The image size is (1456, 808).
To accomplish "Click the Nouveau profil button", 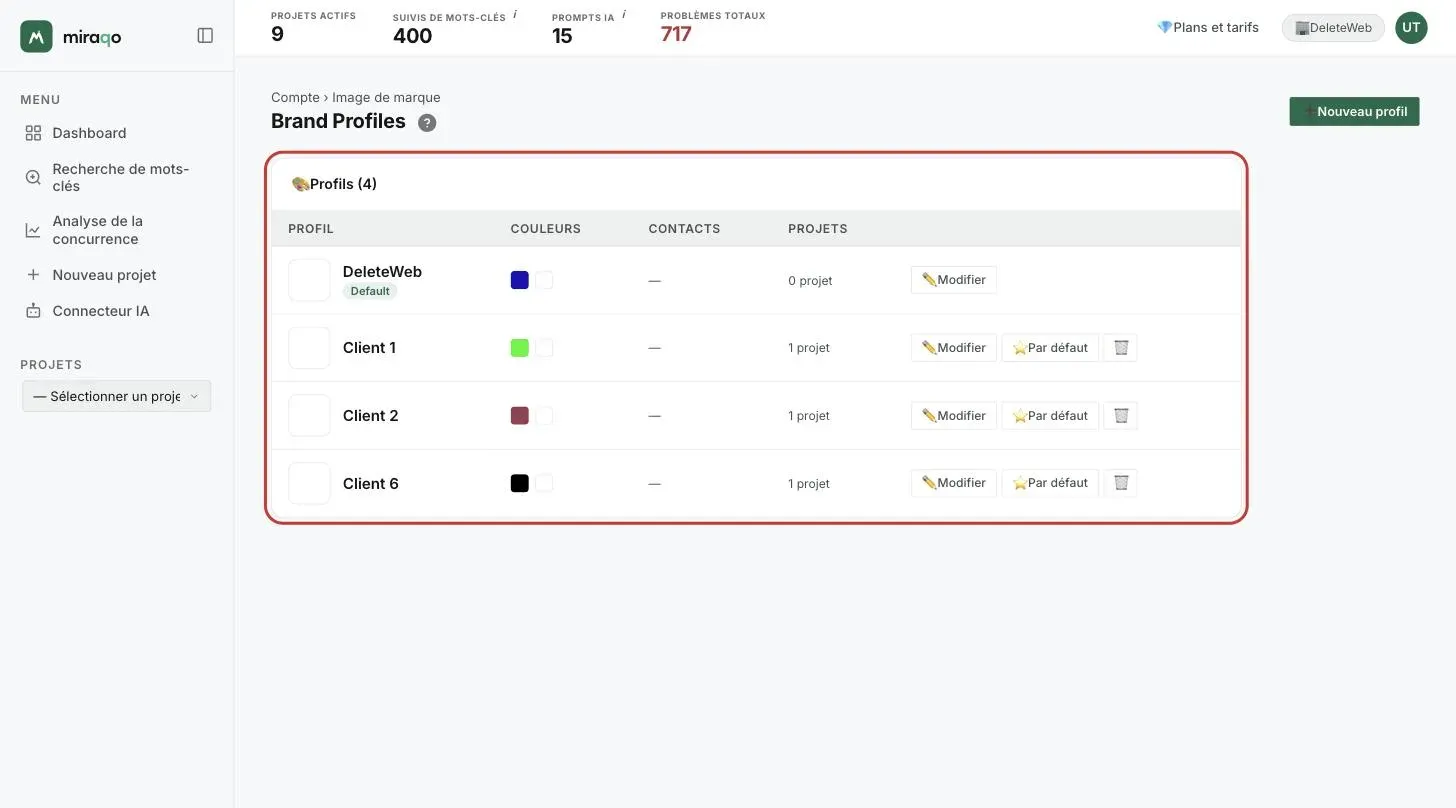I will pyautogui.click(x=1354, y=111).
